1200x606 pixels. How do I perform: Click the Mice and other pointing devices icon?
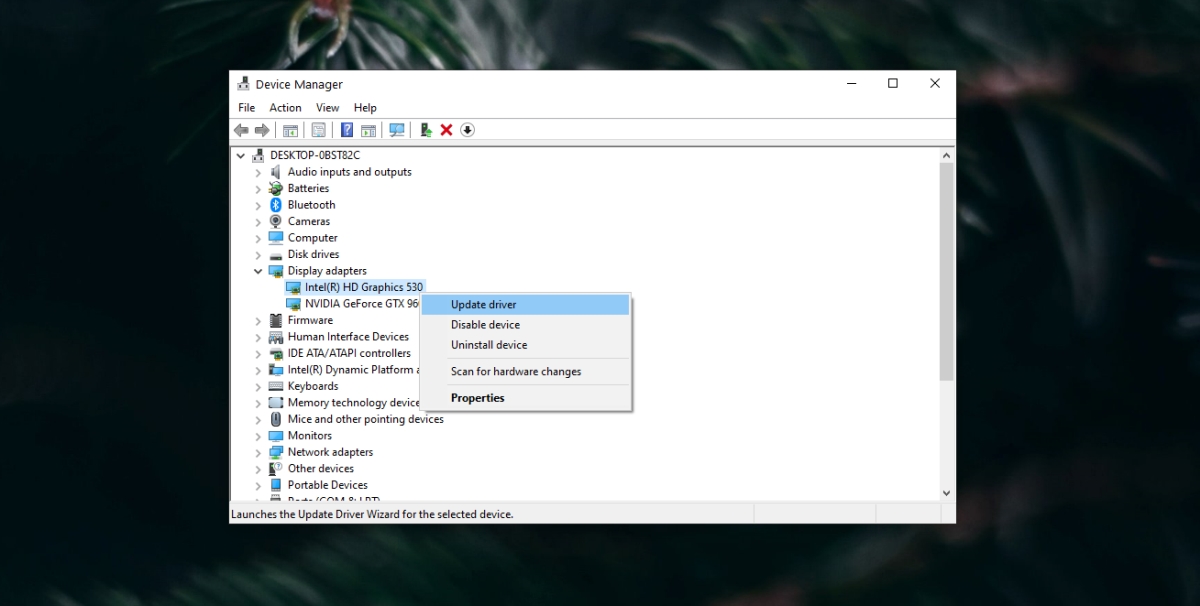[276, 419]
